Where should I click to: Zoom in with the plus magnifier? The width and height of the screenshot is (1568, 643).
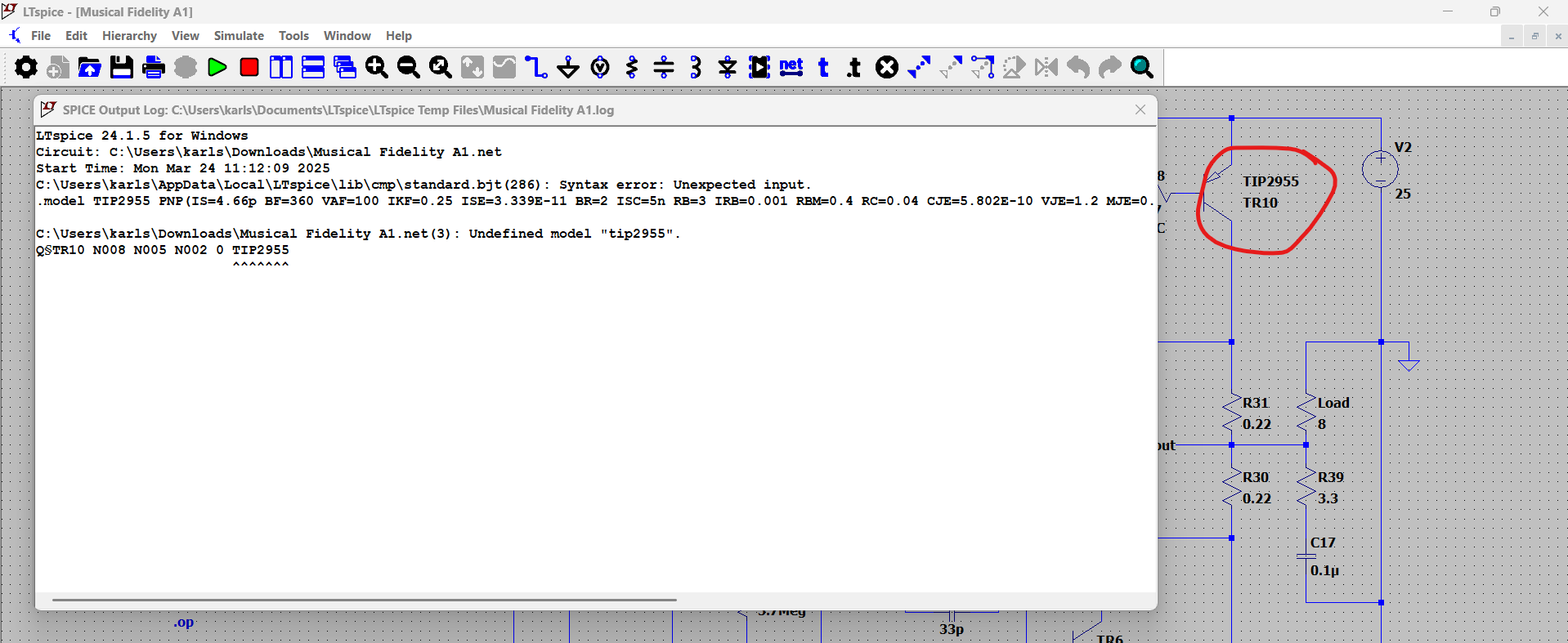(377, 67)
